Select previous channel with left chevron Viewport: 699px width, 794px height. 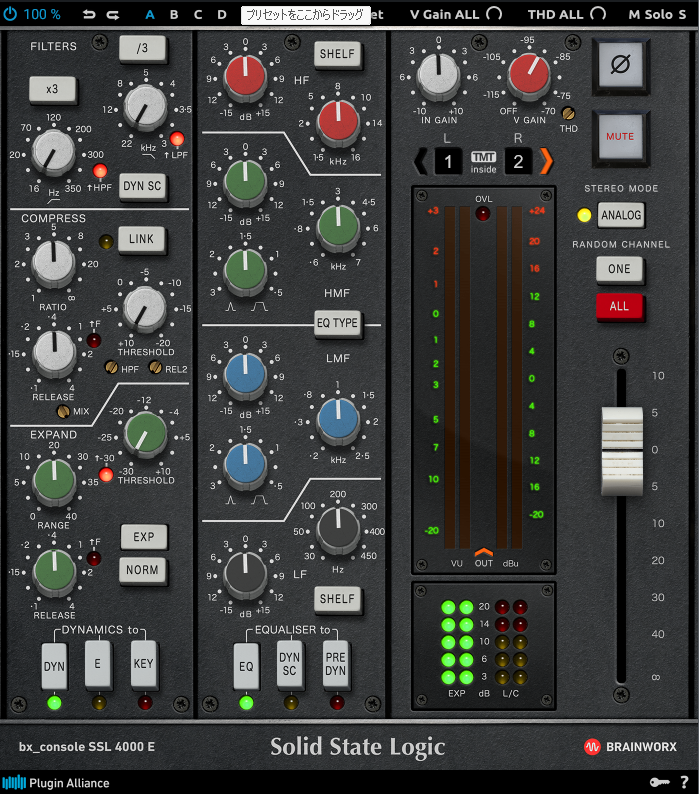pos(420,162)
